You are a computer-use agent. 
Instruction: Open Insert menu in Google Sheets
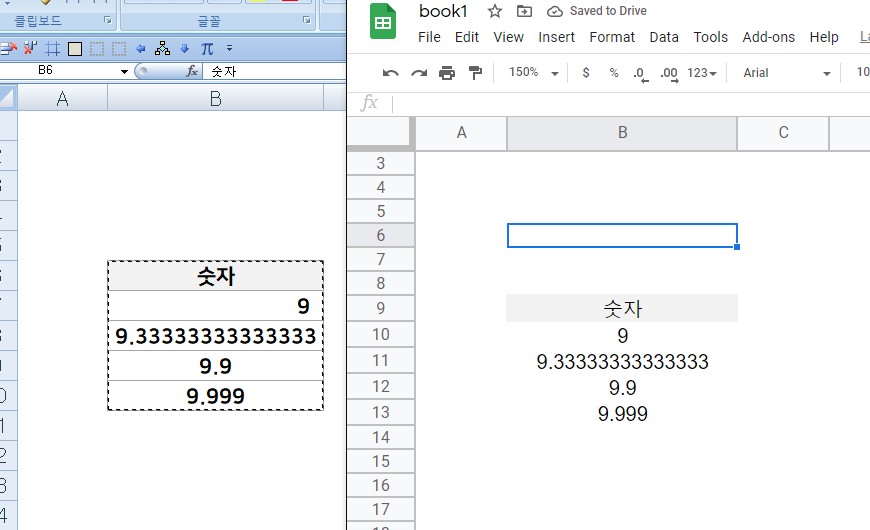click(557, 37)
